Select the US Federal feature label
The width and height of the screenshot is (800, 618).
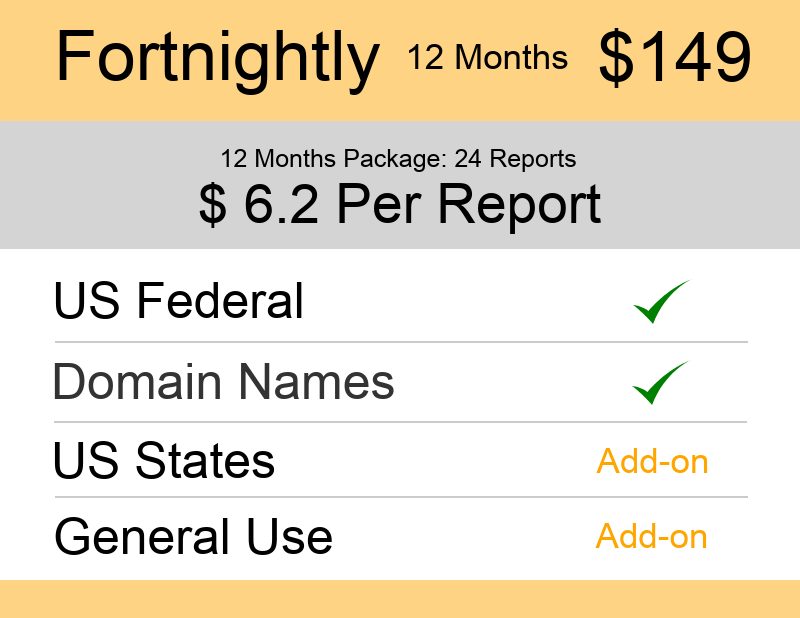coord(178,301)
